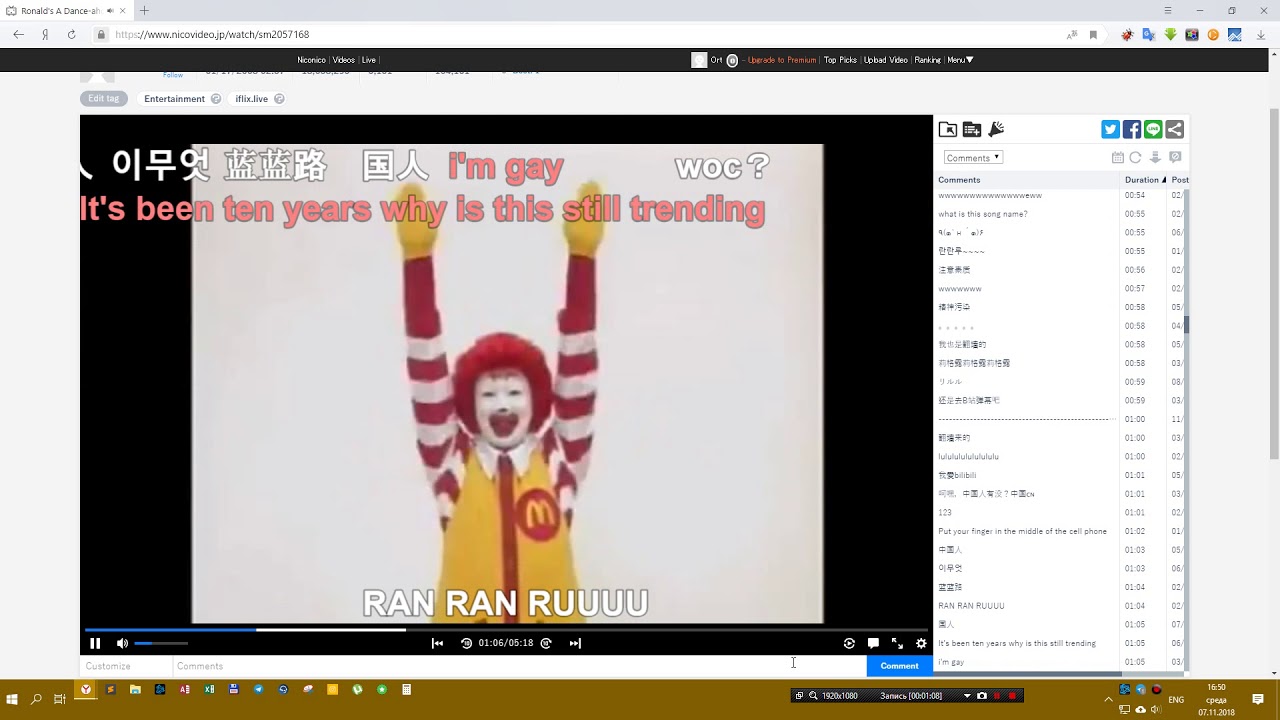Open Top Picks in the site header
The image size is (1280, 720).
(840, 60)
